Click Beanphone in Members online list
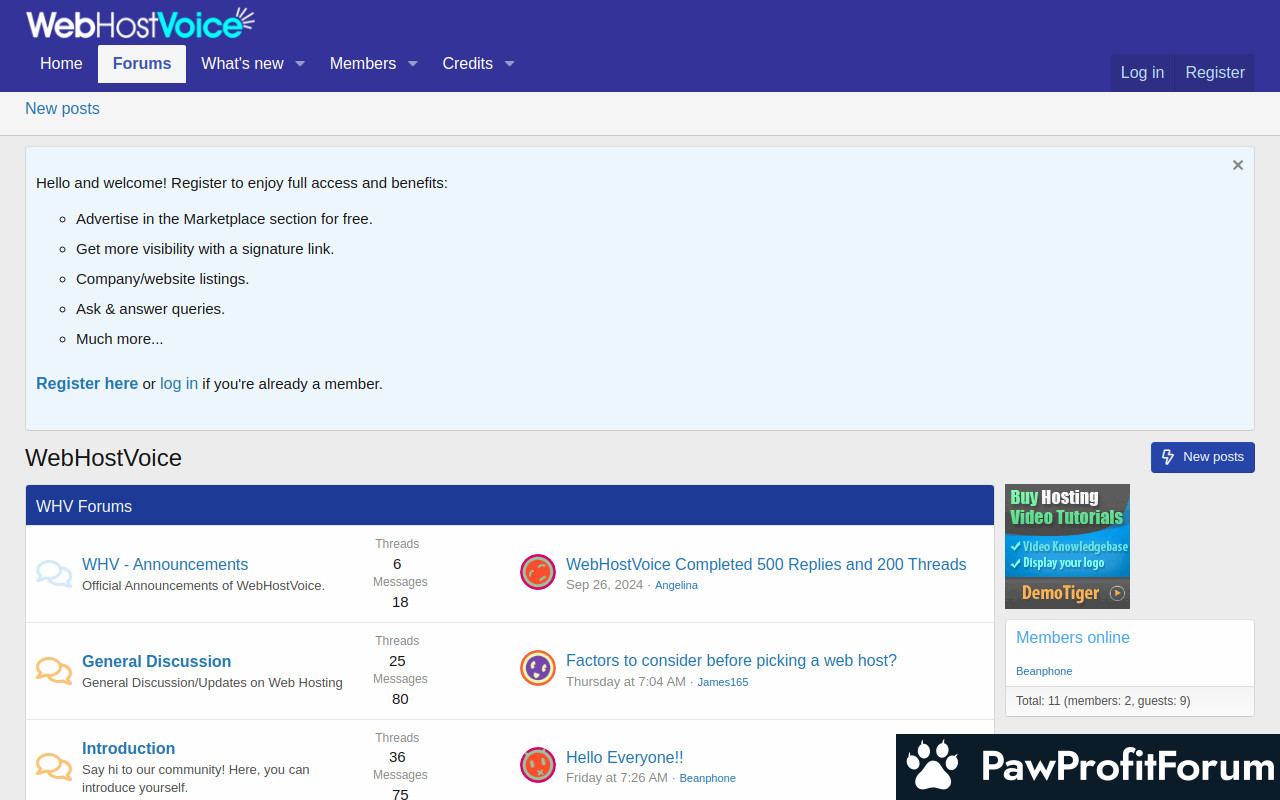This screenshot has height=800, width=1280. (x=1044, y=671)
